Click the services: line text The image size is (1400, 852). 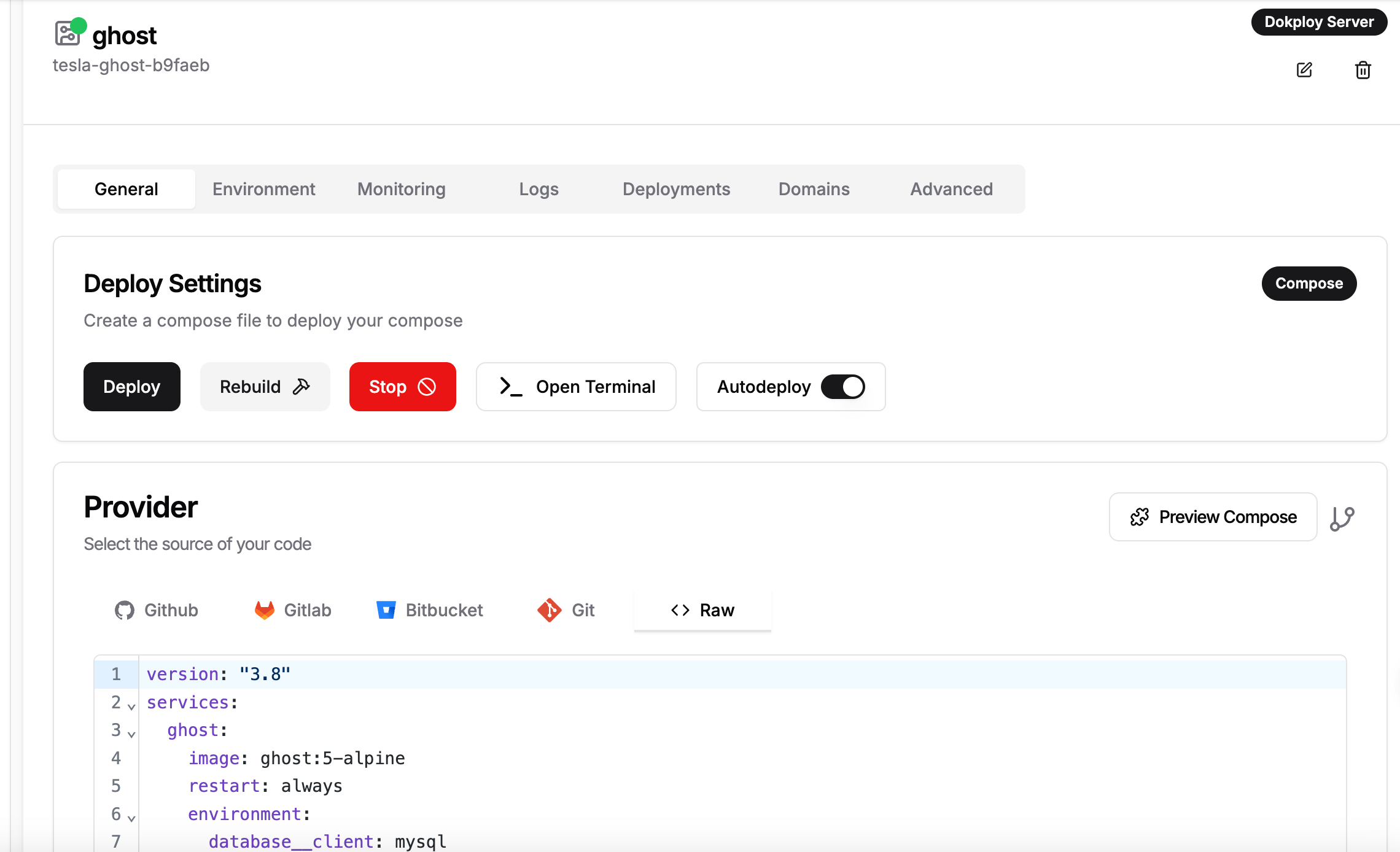click(192, 702)
